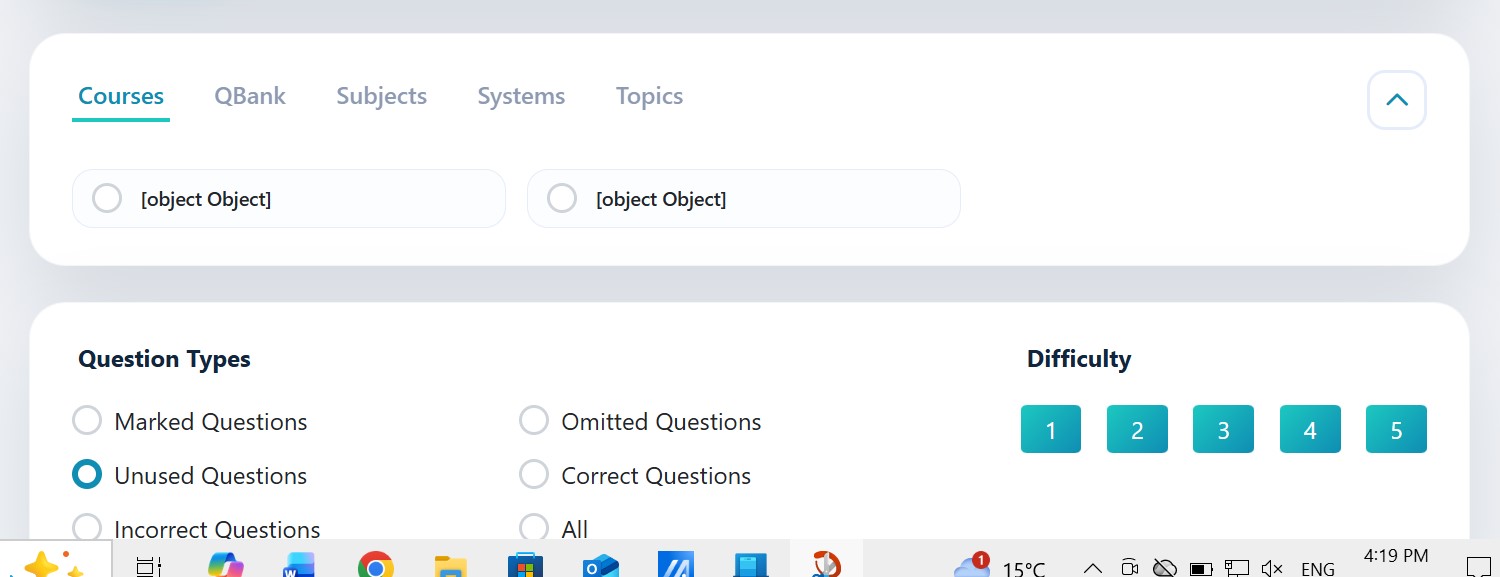Open Outlook from the taskbar
The image size is (1500, 577).
click(600, 566)
